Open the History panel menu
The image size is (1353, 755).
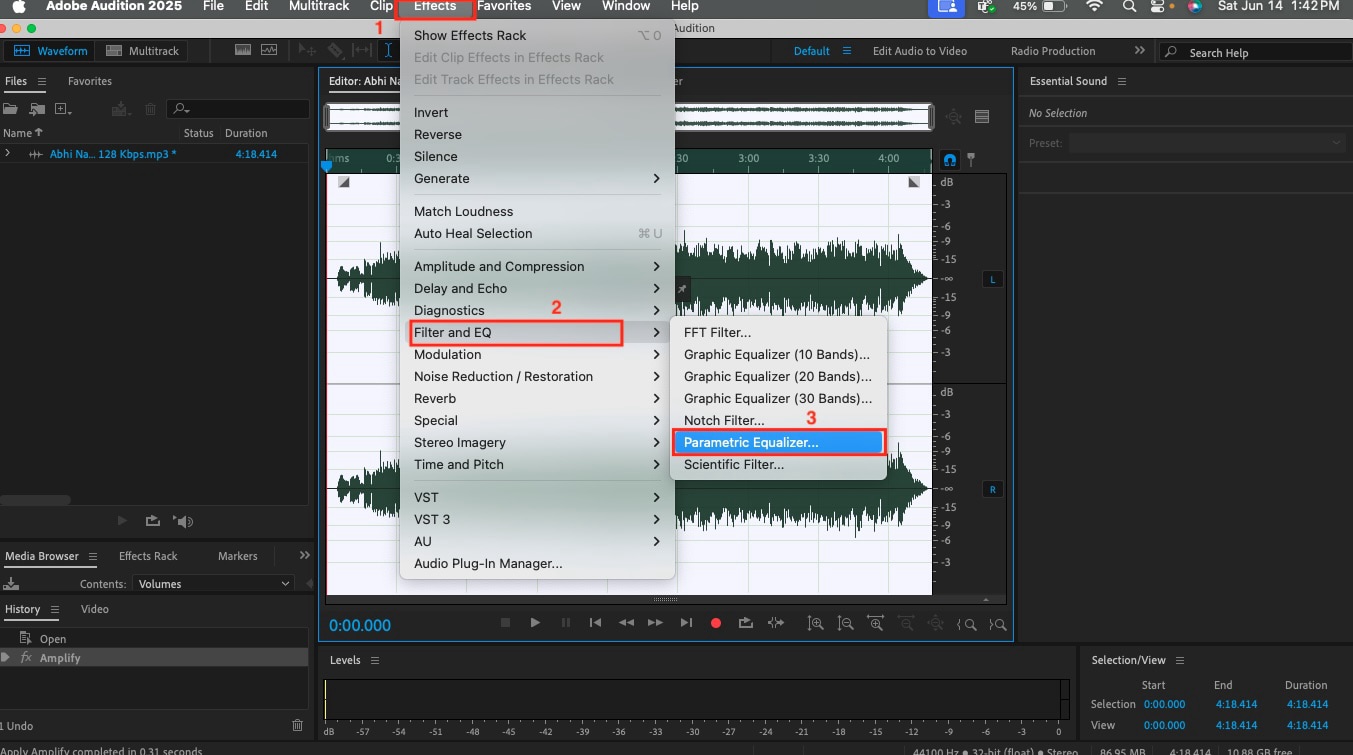click(55, 609)
